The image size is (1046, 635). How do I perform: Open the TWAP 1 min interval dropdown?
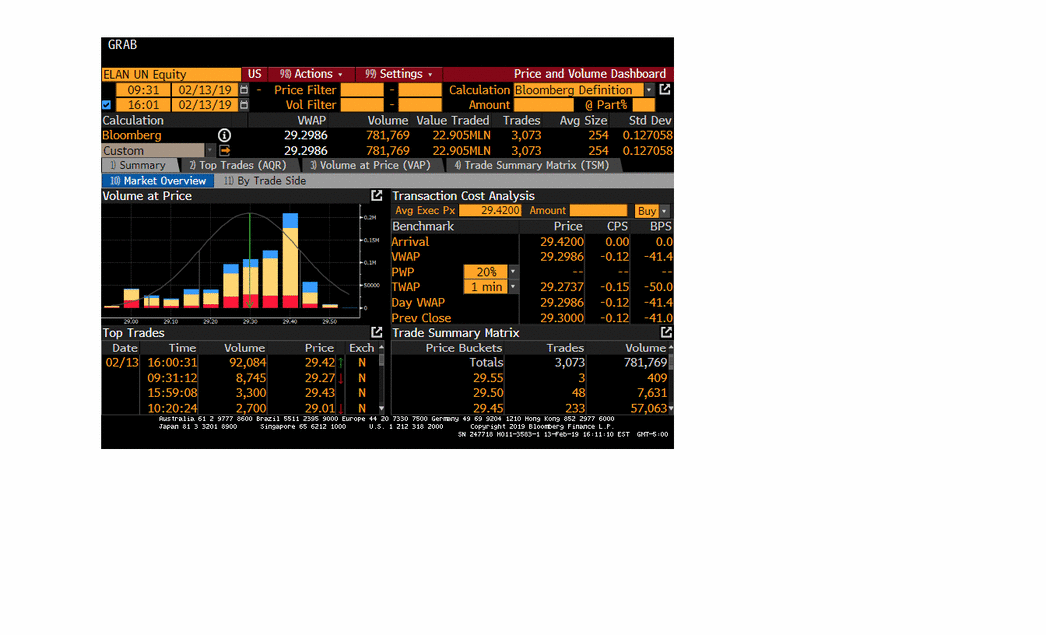coord(513,287)
